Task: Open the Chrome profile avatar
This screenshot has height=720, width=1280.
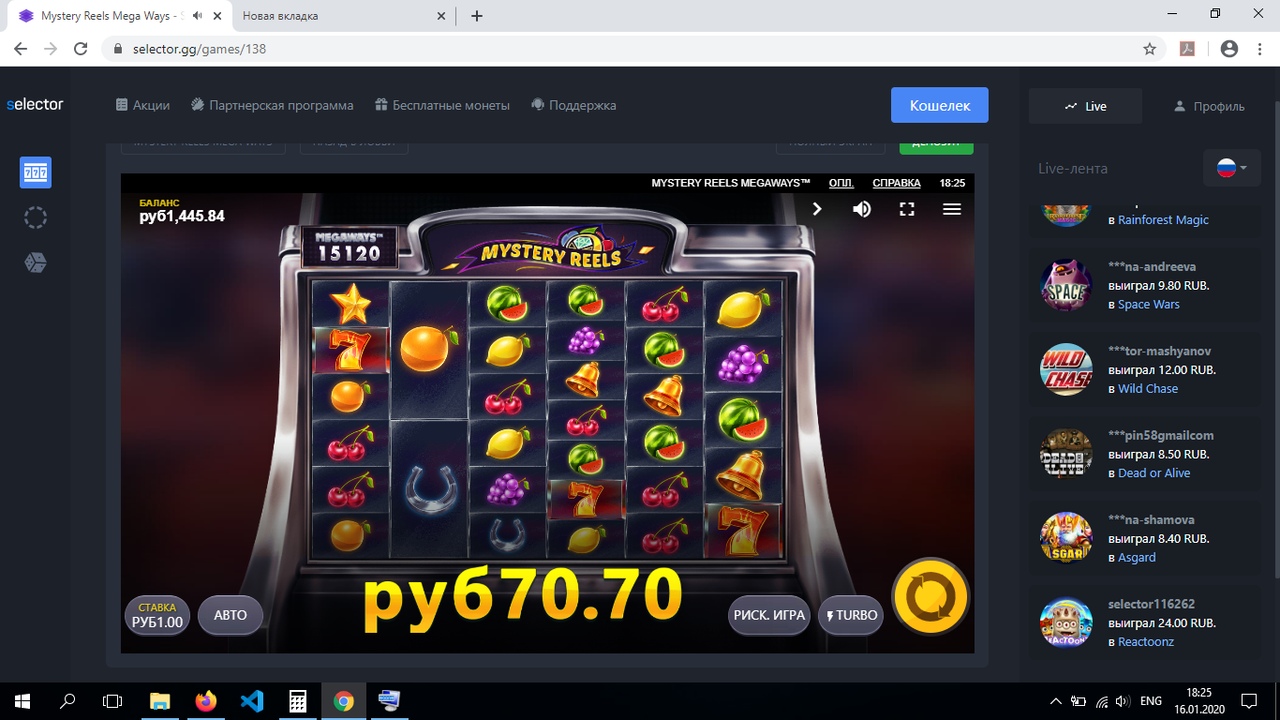Action: click(x=1230, y=49)
